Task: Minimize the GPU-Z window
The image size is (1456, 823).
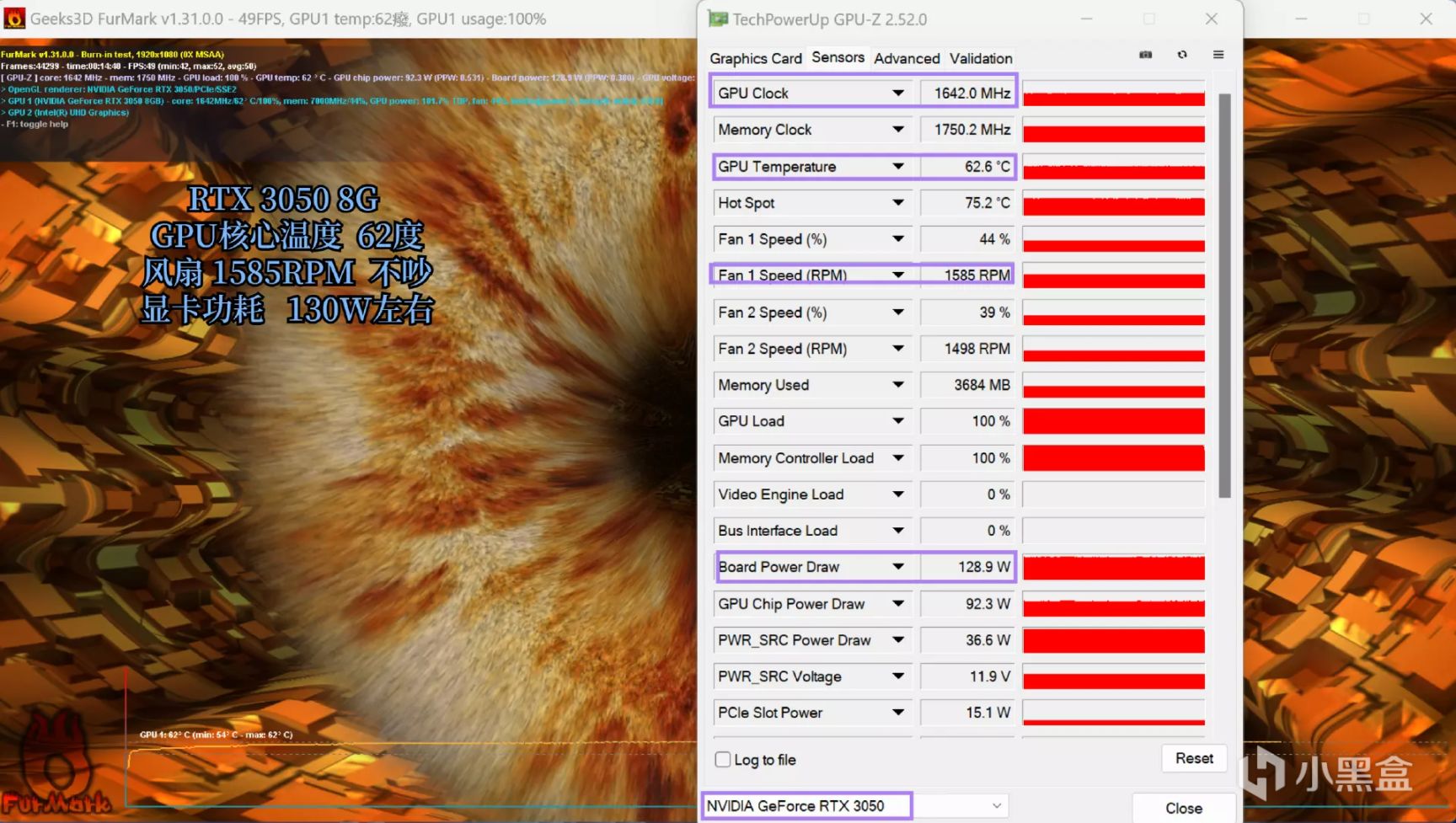Action: click(x=1086, y=19)
